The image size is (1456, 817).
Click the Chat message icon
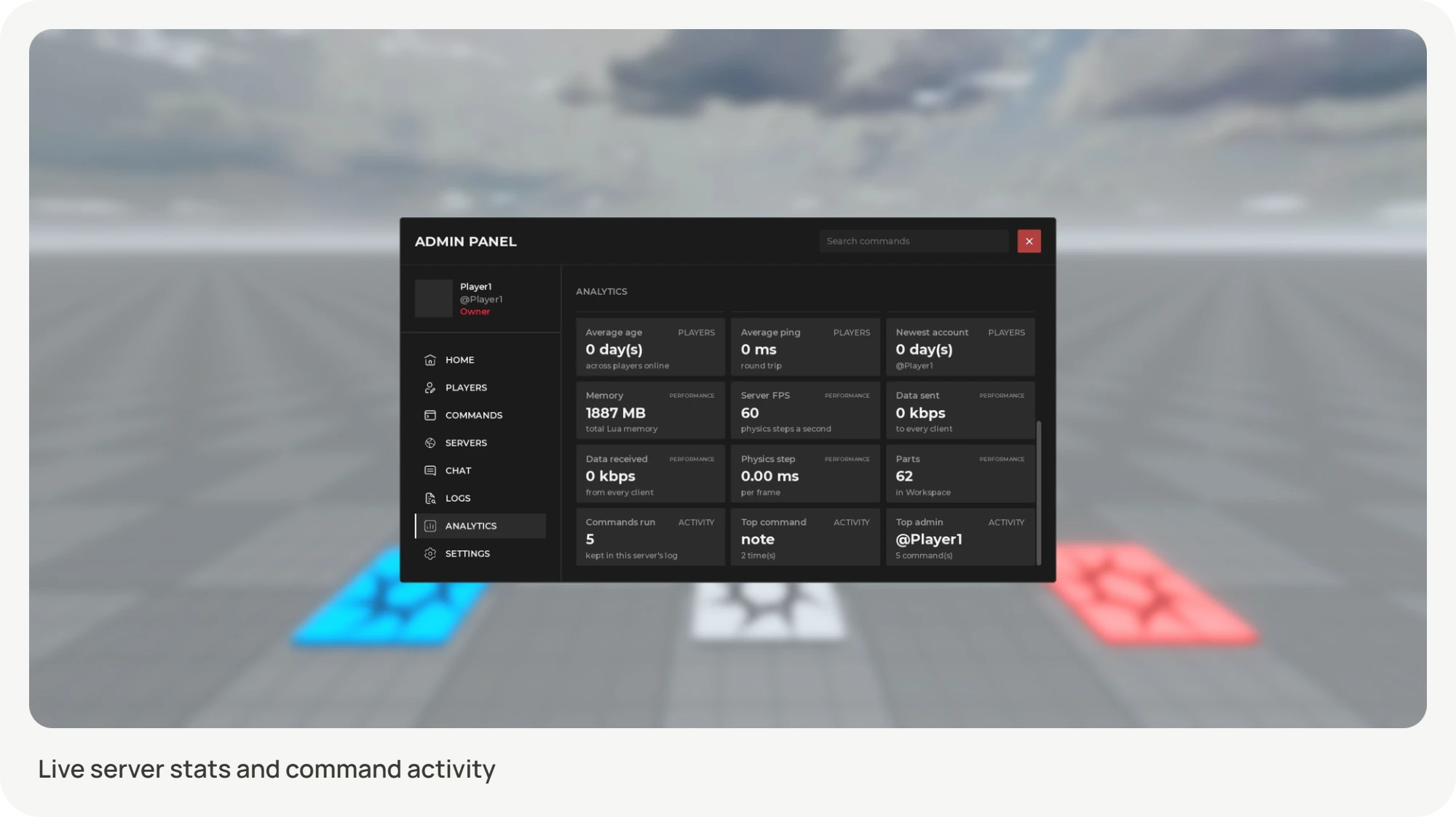pos(430,470)
